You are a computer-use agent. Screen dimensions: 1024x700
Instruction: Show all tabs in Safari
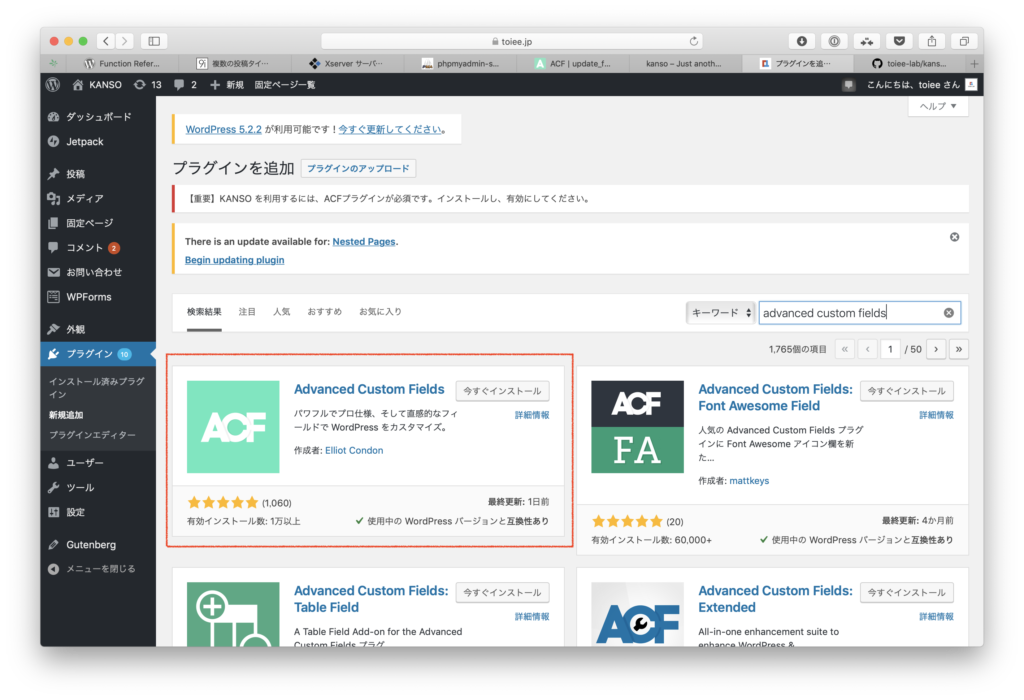click(964, 41)
